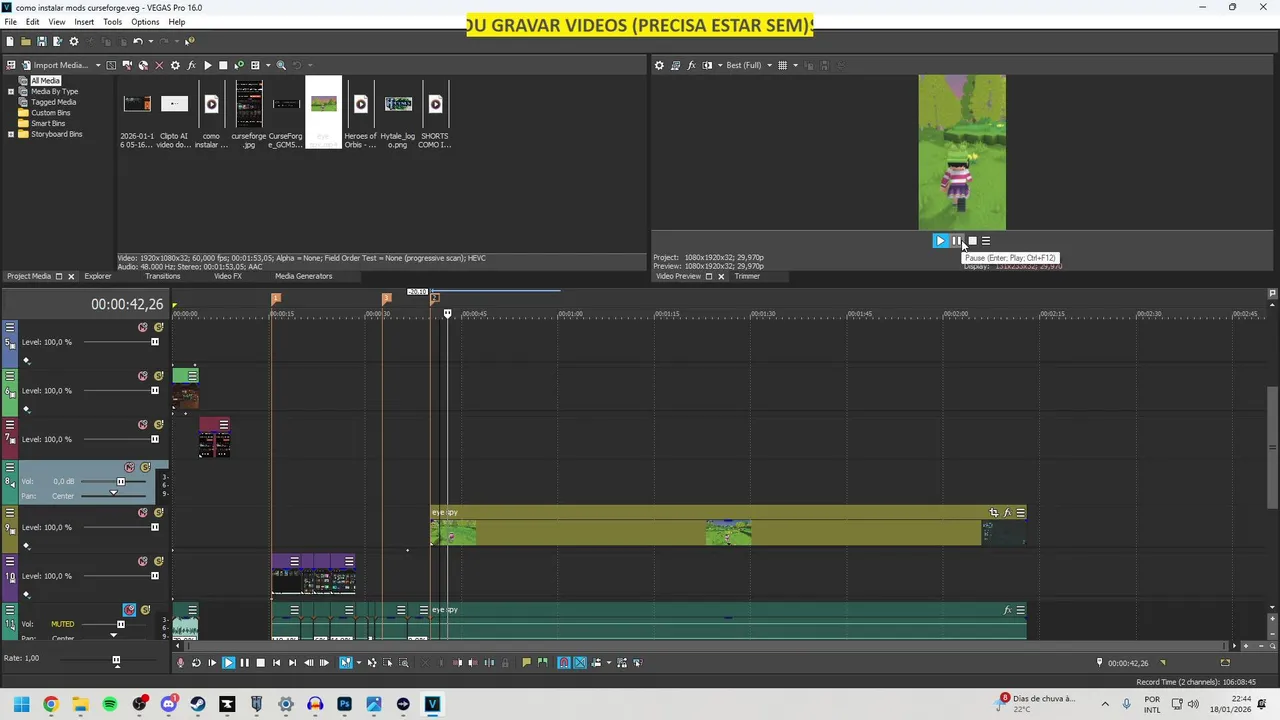Select the Zoom Edit tool magnifier

pyautogui.click(x=404, y=662)
